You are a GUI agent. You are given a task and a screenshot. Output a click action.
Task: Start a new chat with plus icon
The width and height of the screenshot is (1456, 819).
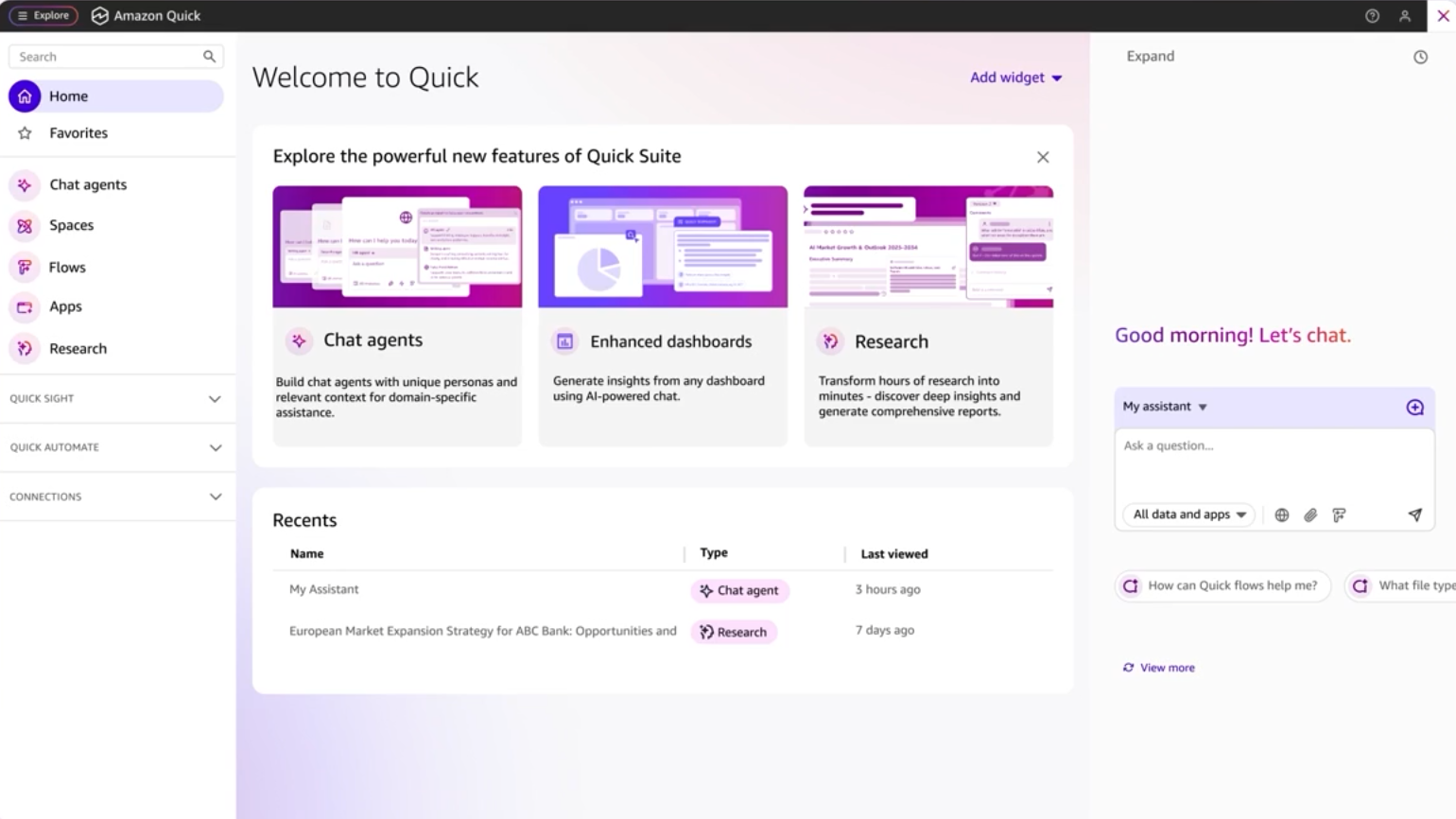1414,408
